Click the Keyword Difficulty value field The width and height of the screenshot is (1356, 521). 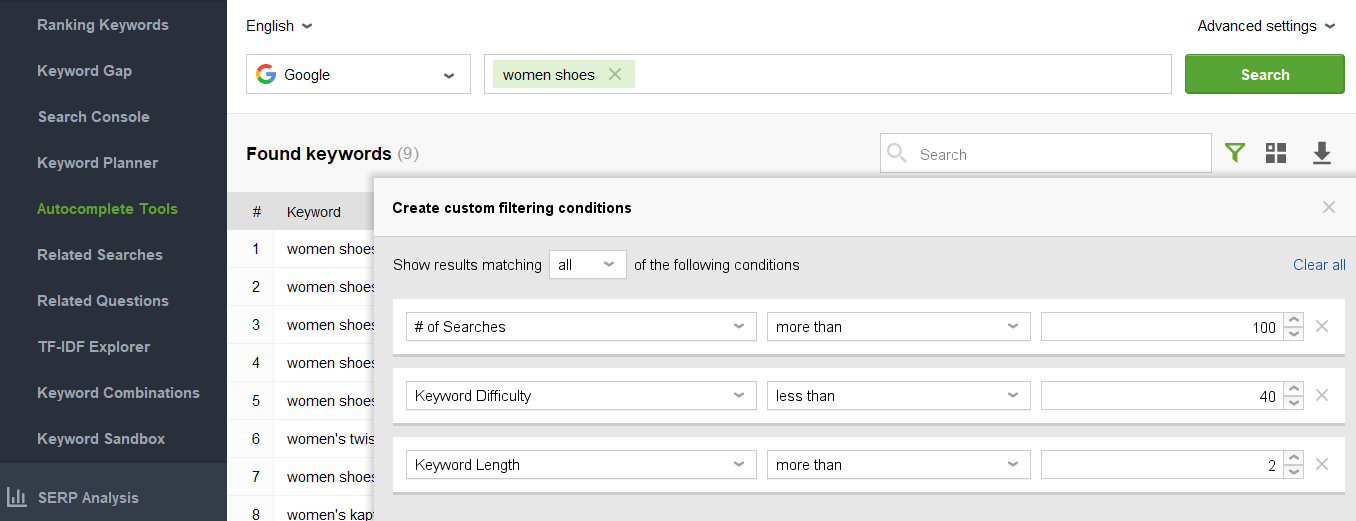point(1163,395)
